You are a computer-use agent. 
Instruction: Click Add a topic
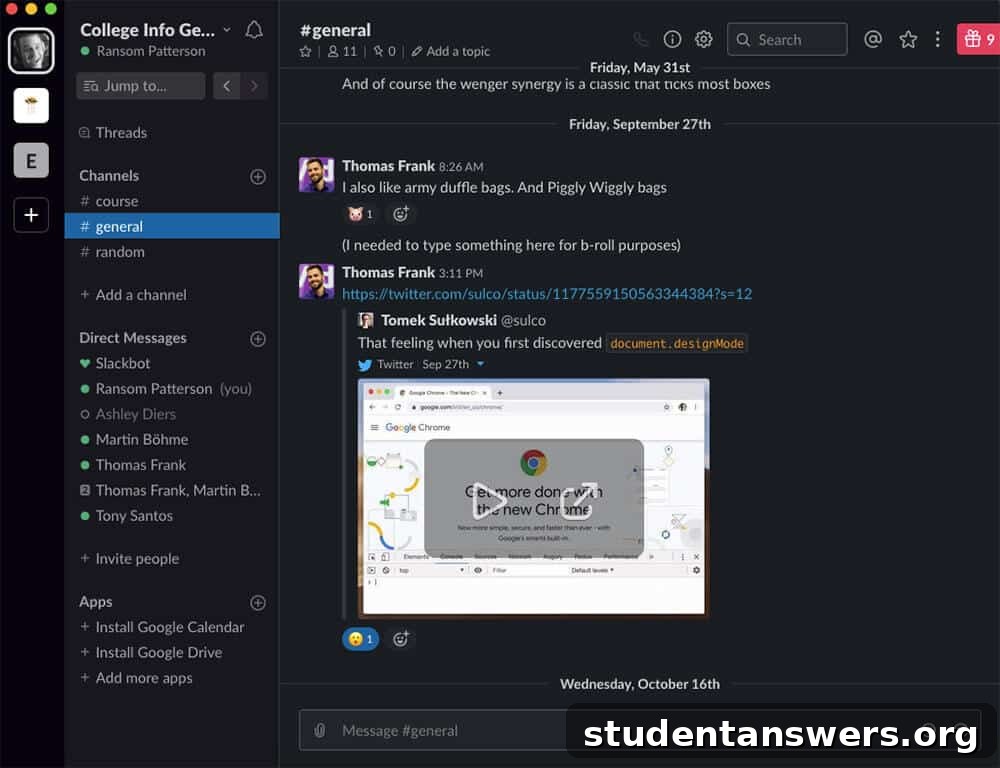click(450, 52)
